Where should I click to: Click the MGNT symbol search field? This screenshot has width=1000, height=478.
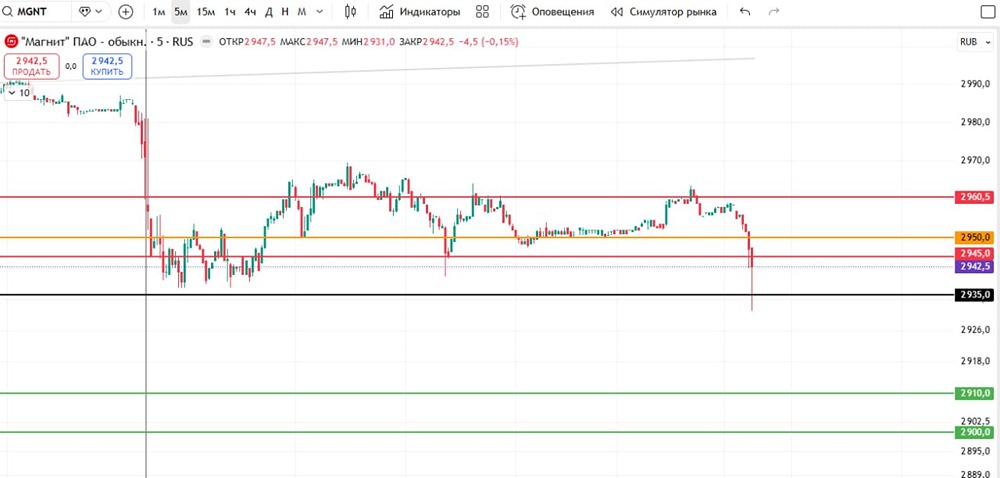tap(35, 11)
